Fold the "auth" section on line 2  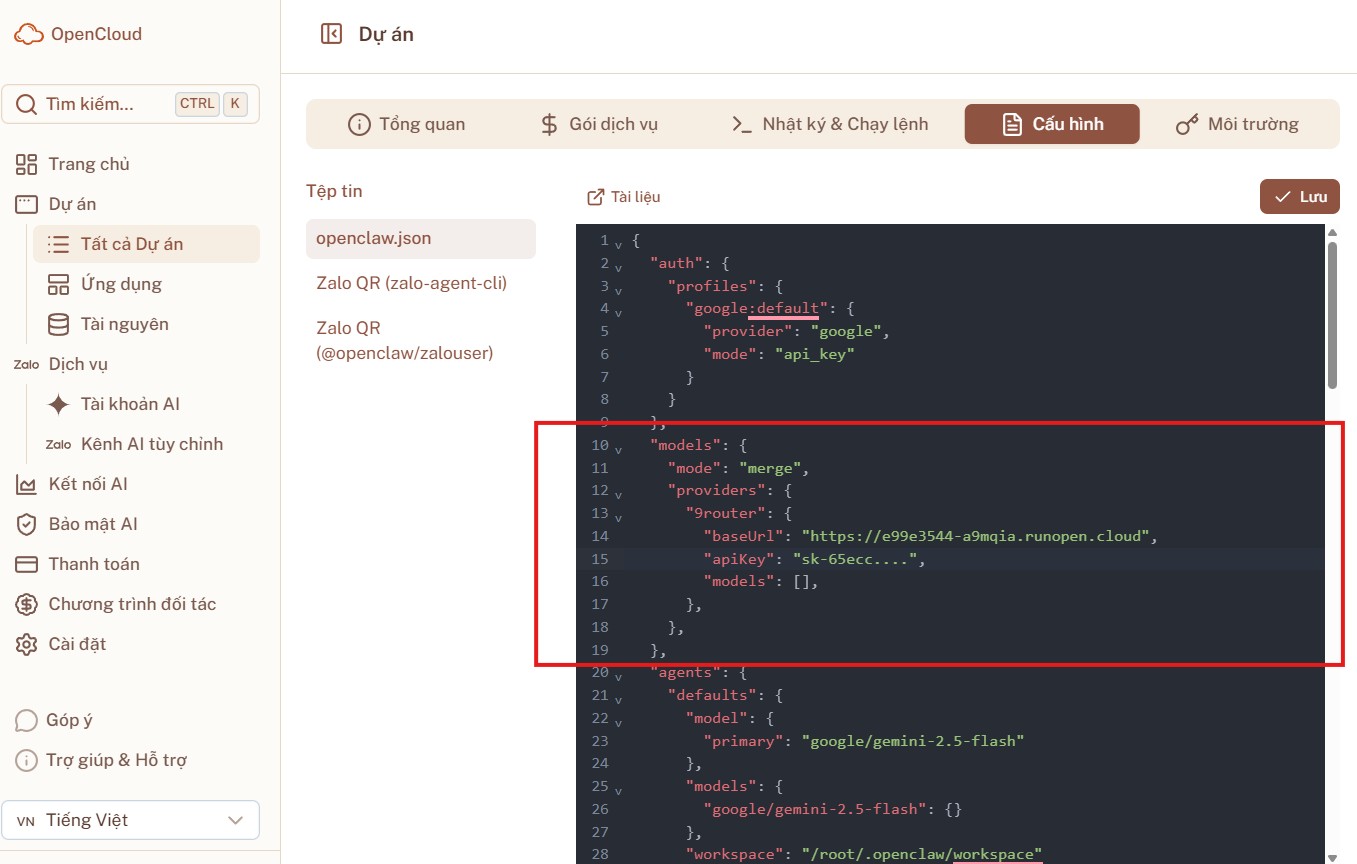coord(618,265)
